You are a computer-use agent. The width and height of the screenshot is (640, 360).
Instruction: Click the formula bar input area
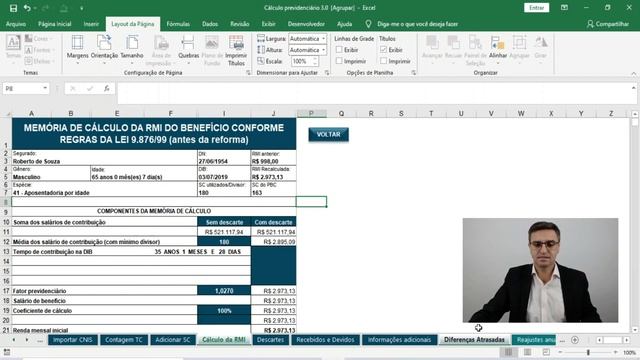[373, 93]
